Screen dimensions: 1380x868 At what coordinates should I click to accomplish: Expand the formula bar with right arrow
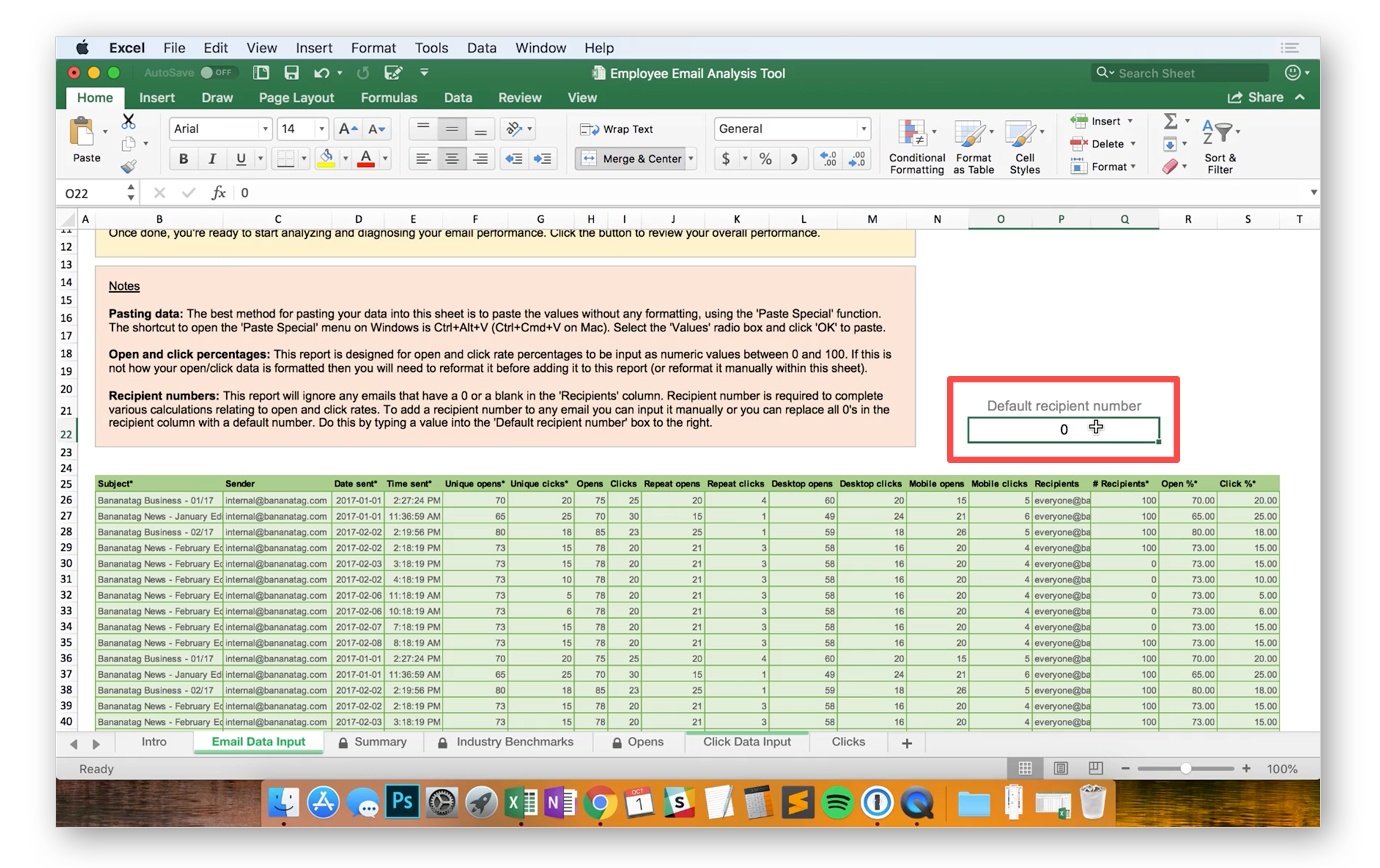1313,193
